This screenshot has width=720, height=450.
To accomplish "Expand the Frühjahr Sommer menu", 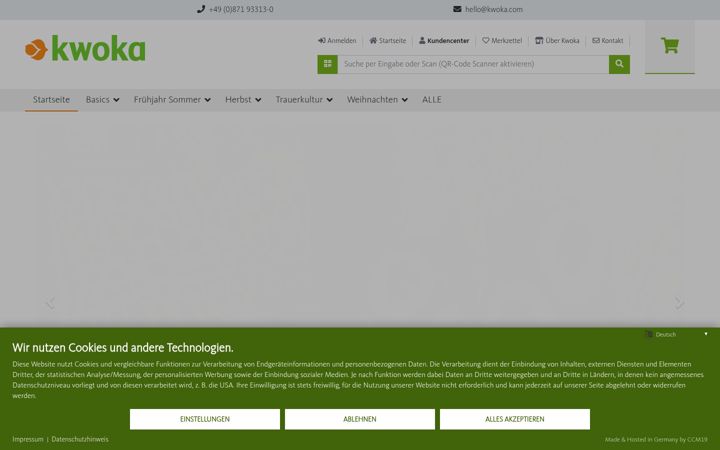I will (x=172, y=100).
